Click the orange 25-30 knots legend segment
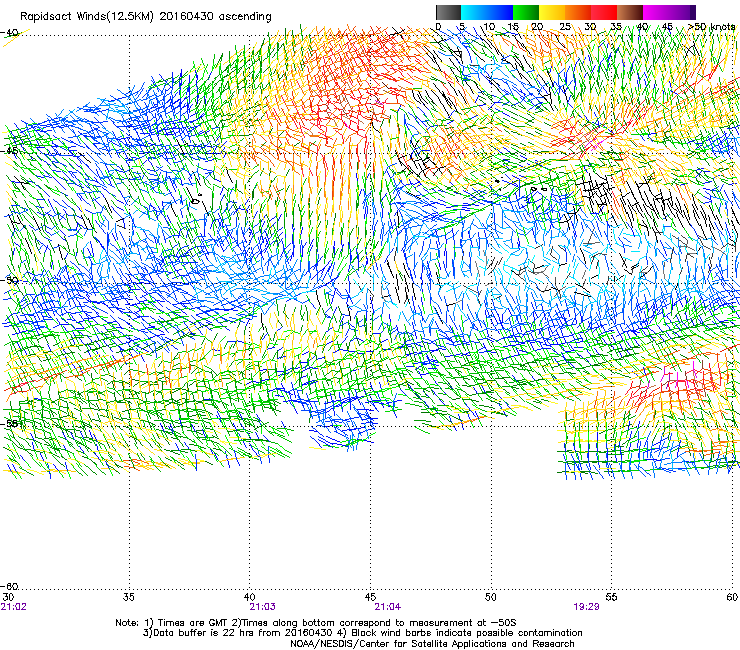740x650 pixels. click(578, 12)
